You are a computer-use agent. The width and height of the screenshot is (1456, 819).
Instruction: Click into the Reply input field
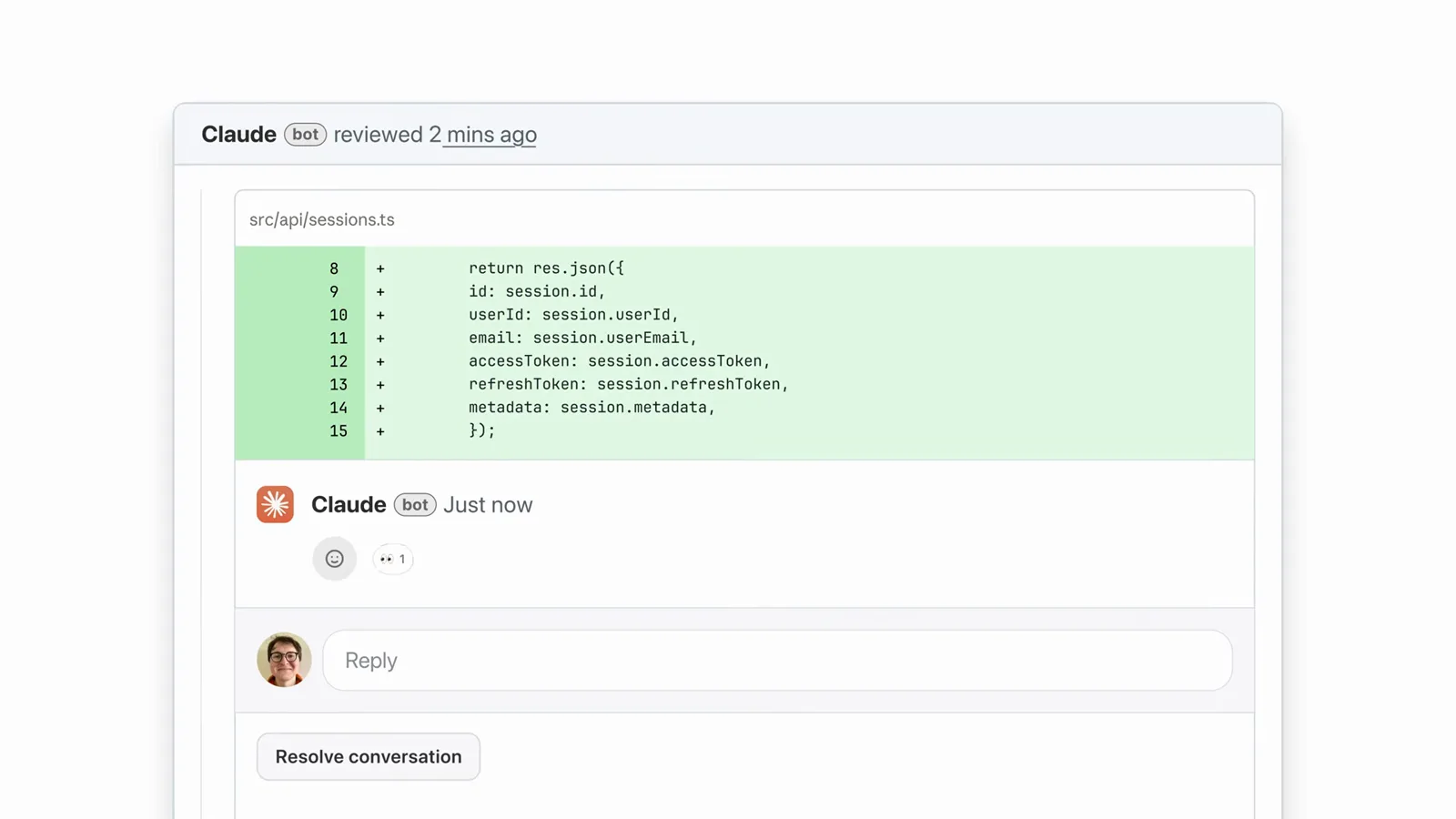778,661
